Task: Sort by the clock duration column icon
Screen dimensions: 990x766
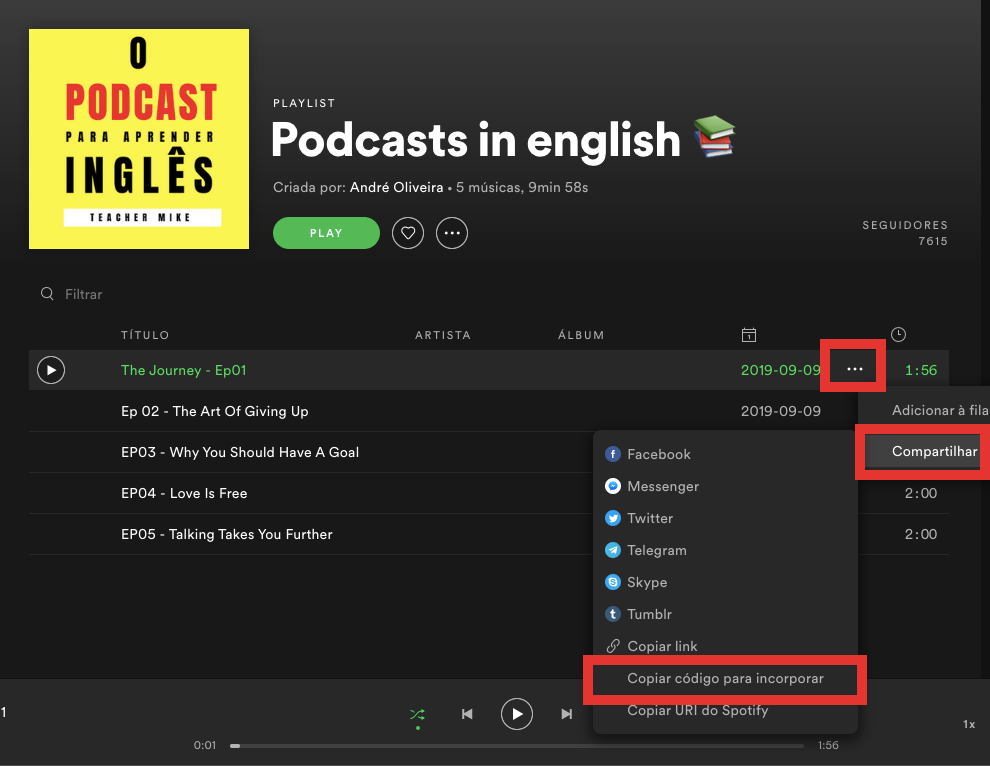Action: 898,335
